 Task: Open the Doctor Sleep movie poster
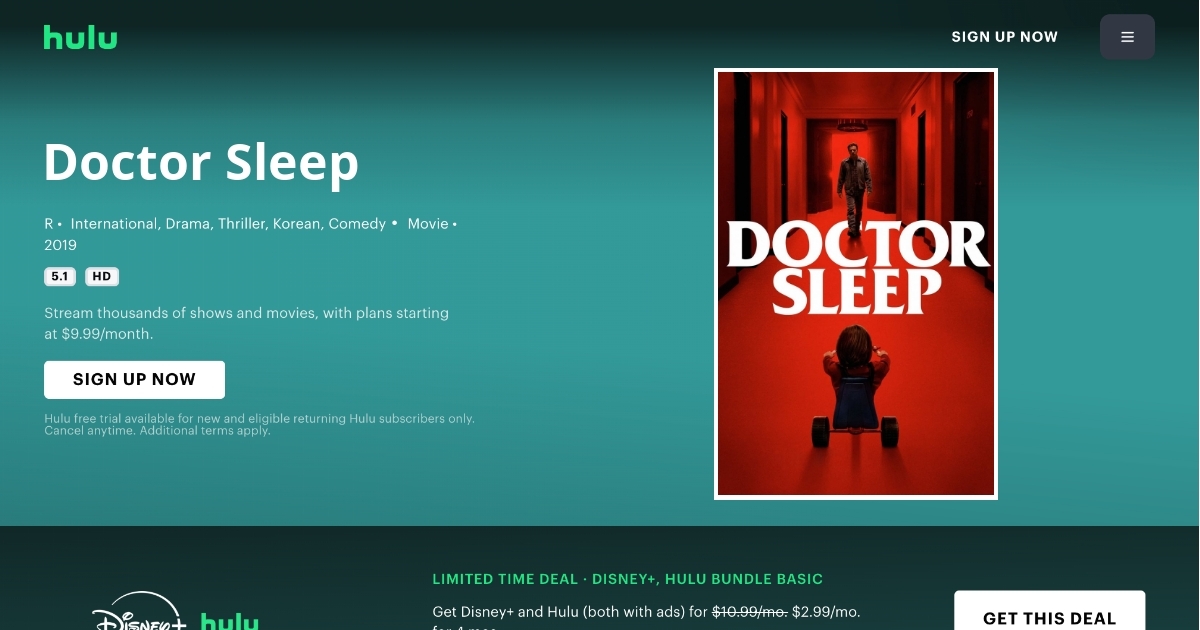[x=856, y=284]
